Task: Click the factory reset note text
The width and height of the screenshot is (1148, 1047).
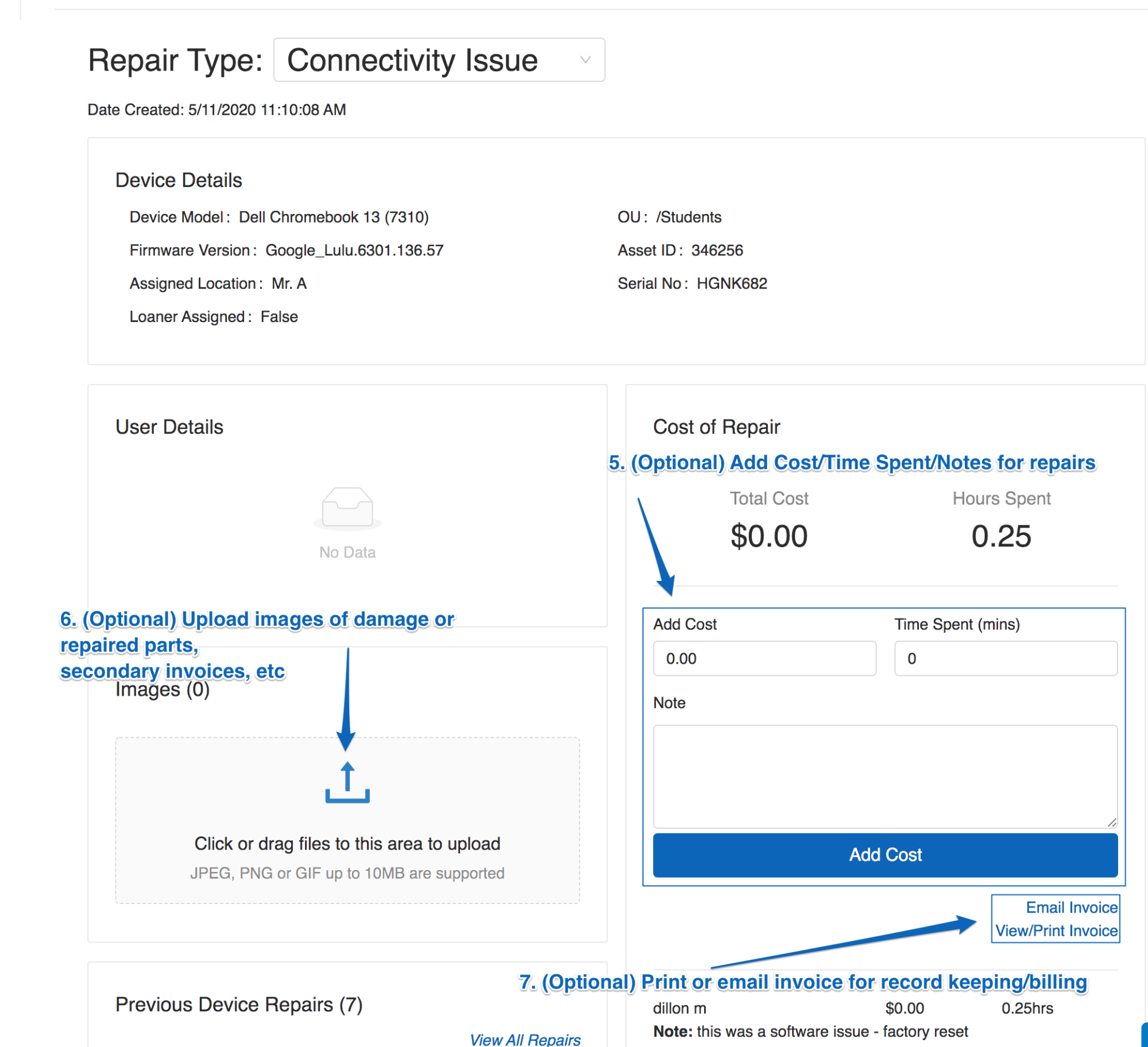Action: [x=810, y=1032]
